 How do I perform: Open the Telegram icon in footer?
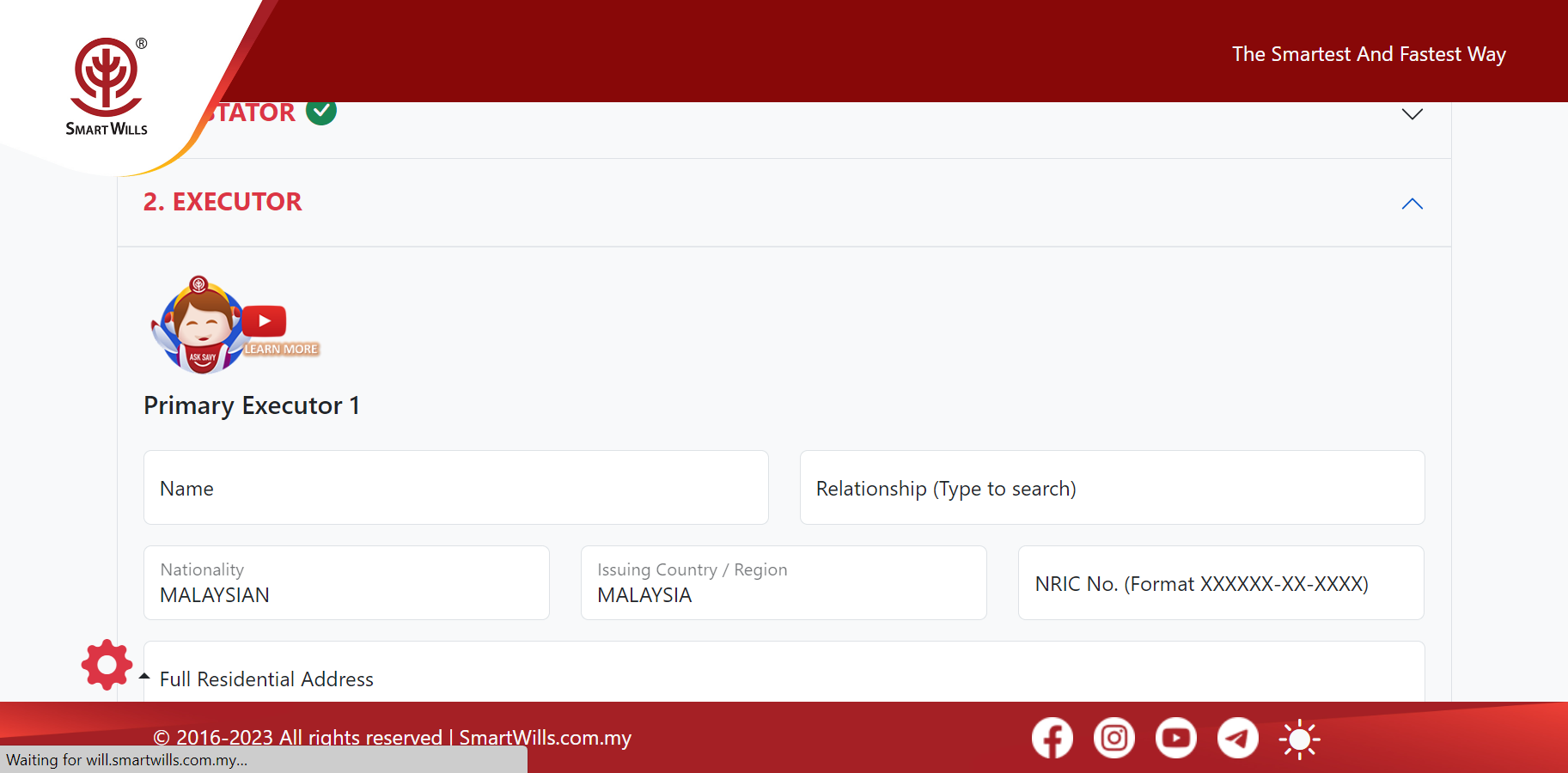(x=1237, y=738)
